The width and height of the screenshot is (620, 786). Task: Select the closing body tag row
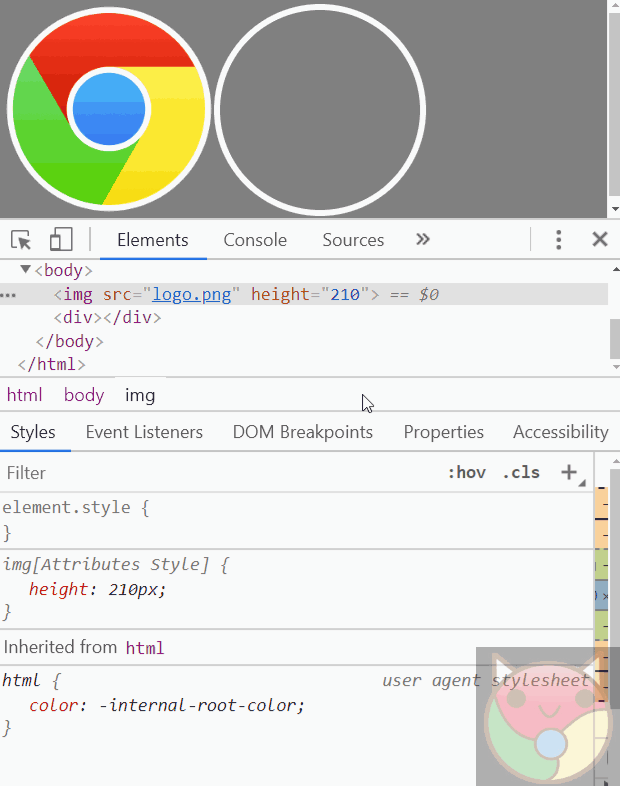tap(70, 341)
